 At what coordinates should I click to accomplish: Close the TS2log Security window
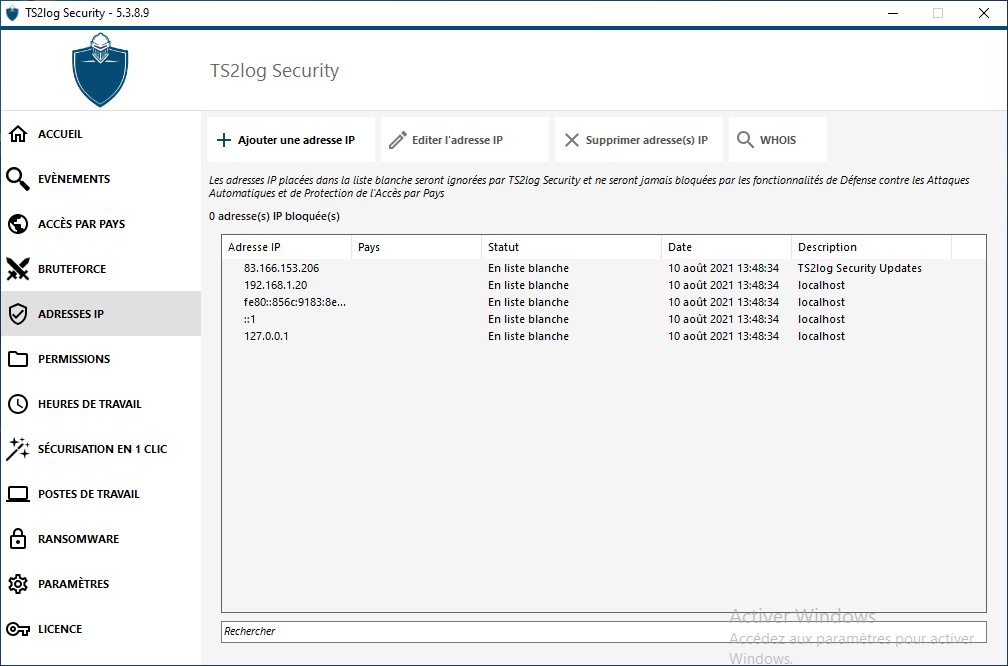[984, 13]
